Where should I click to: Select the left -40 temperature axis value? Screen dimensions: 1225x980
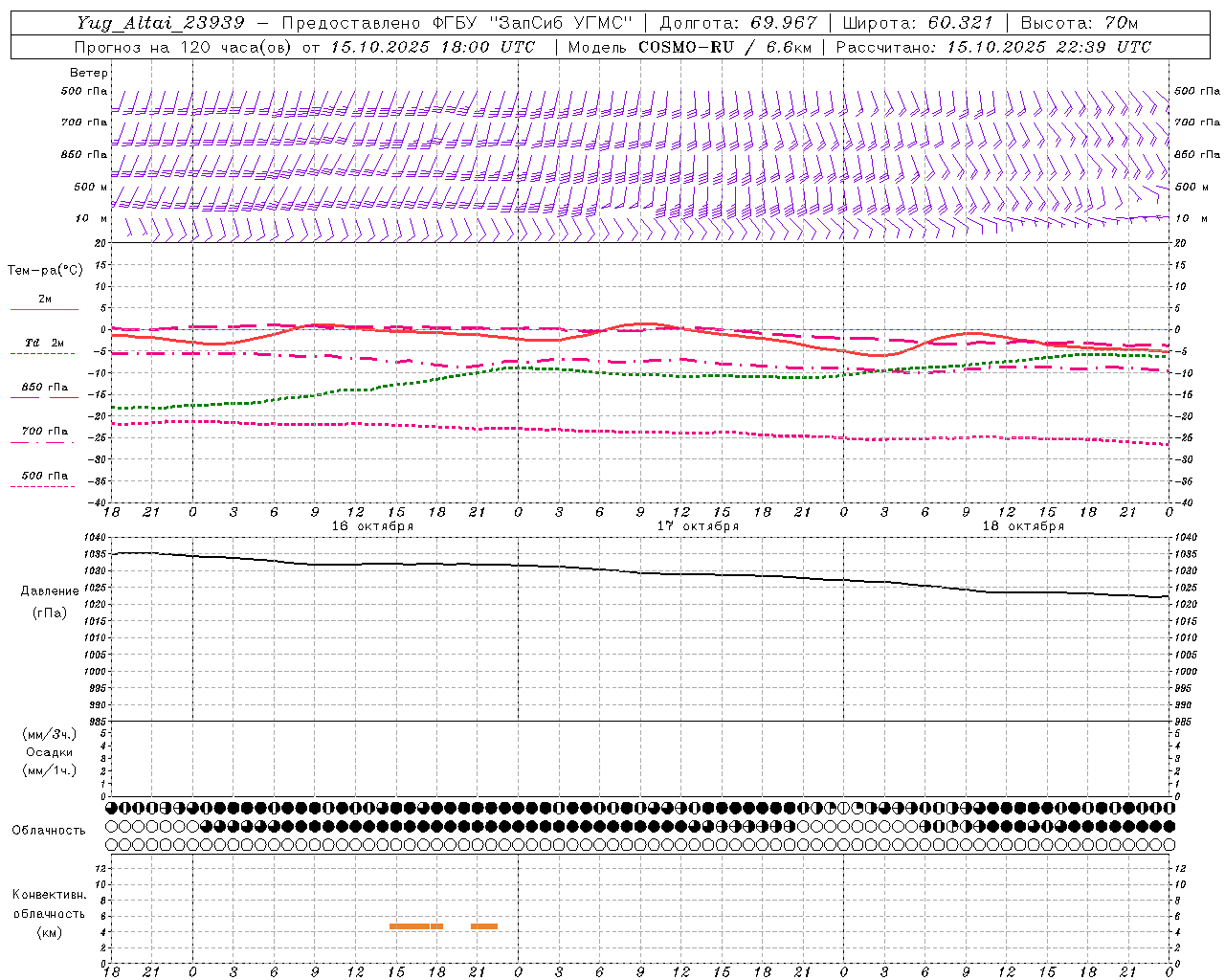tap(99, 502)
